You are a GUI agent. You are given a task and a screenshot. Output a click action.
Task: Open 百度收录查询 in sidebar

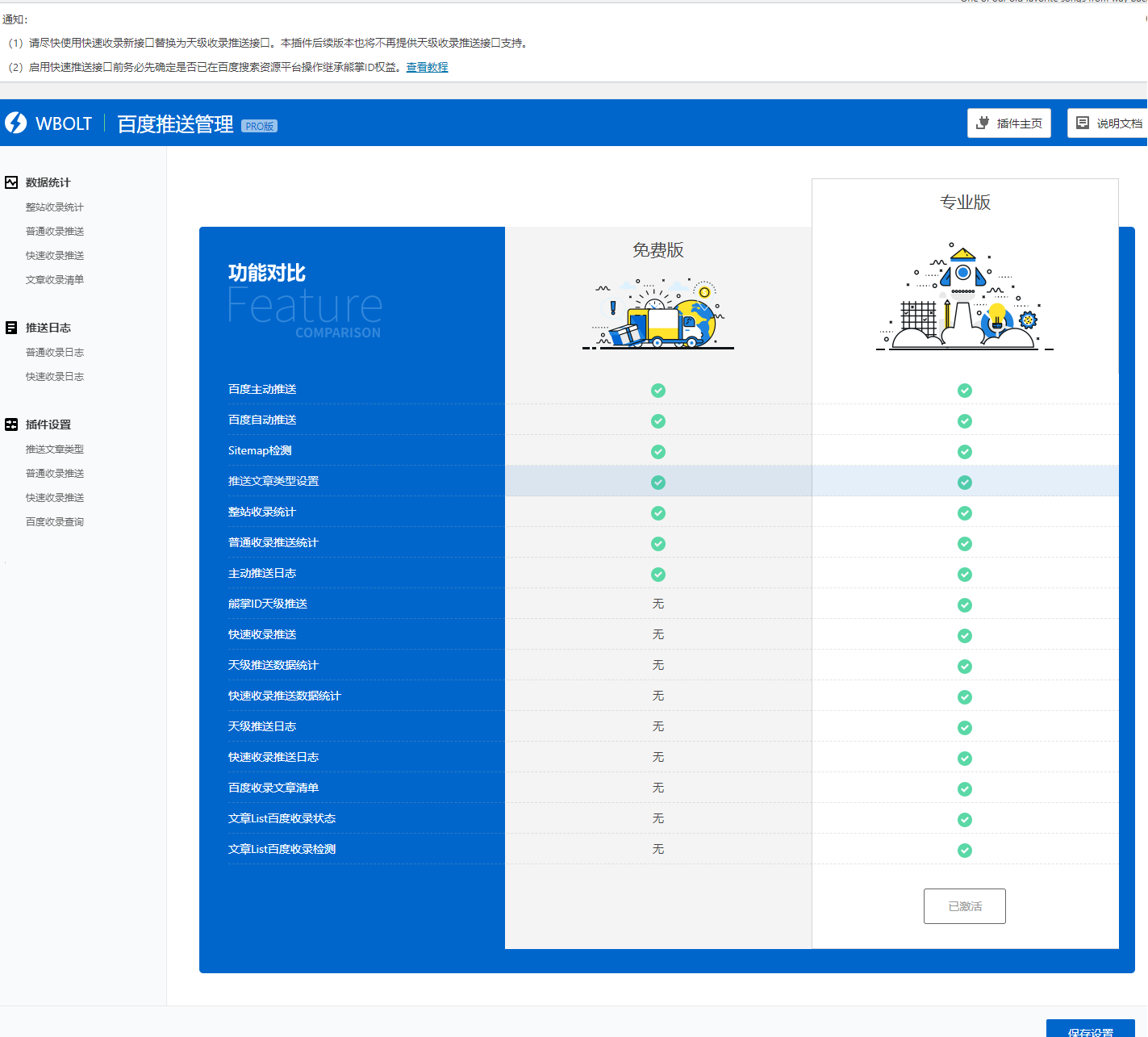[55, 522]
